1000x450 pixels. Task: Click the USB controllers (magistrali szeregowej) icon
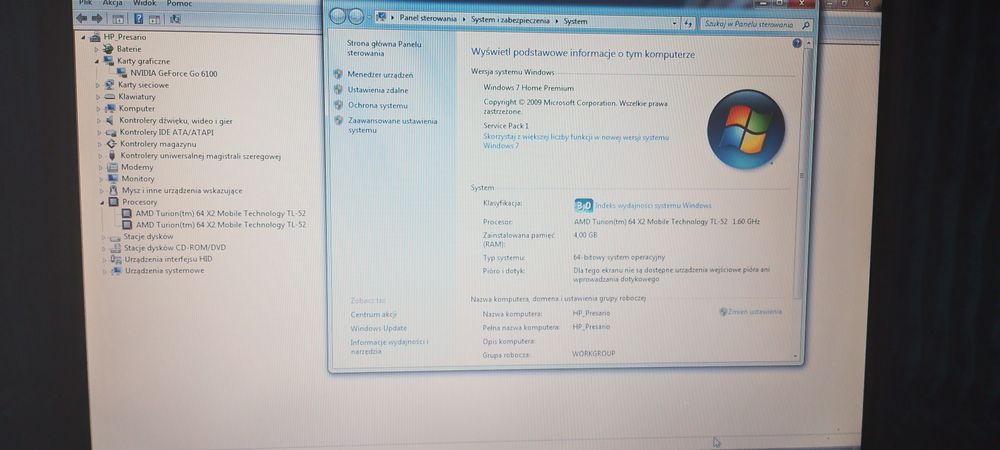pos(112,156)
